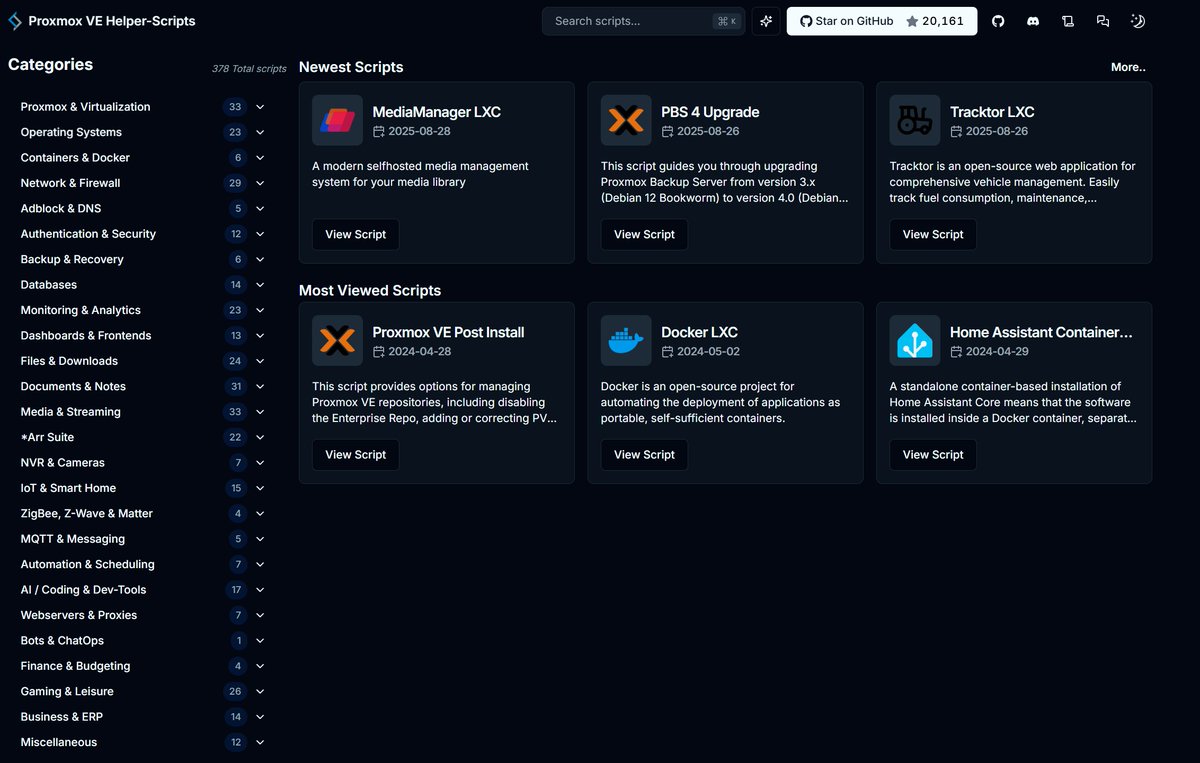Screen dimensions: 1200x763
Task: Click the Proxmox VE Helper-Scripts title
Action: tap(112, 21)
